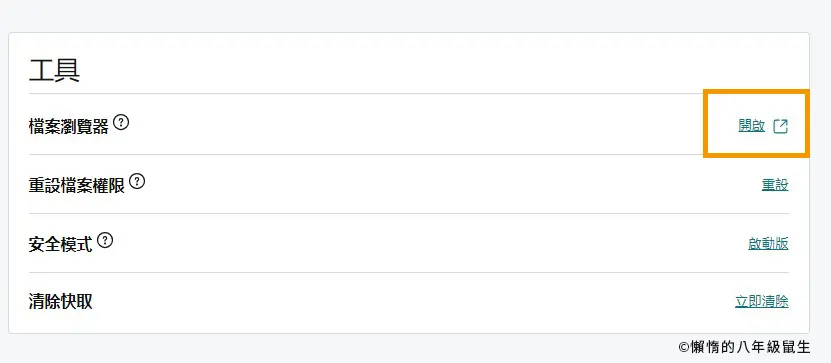Click the circled ? after 安全模式 text
Image resolution: width=831 pixels, height=363 pixels.
click(x=105, y=241)
